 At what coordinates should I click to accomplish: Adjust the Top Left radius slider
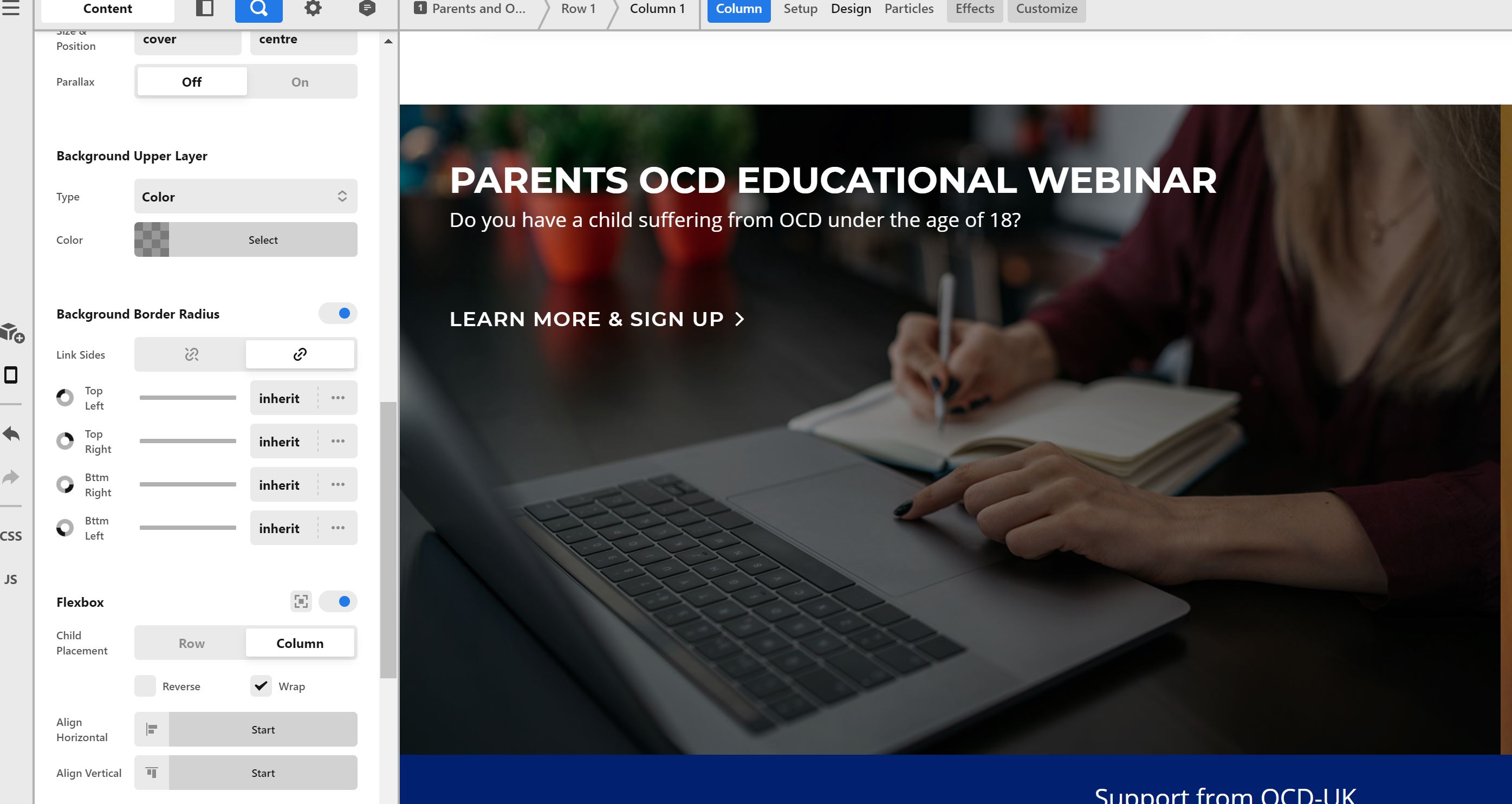188,398
